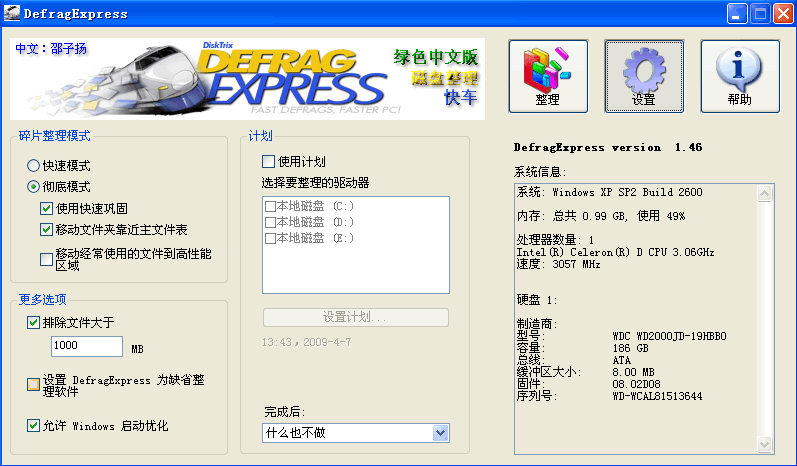Click the 8.00 MB buffer size value
The width and height of the screenshot is (797, 466).
(633, 372)
